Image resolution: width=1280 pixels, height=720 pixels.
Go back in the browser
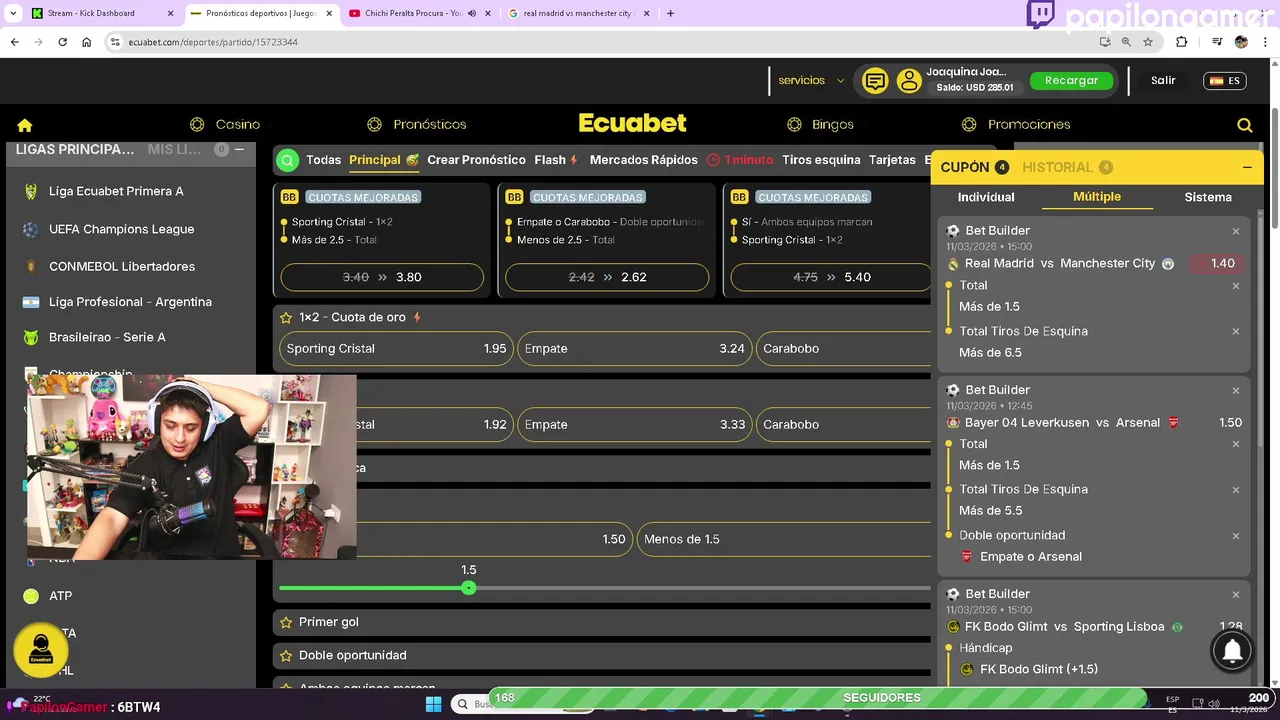(x=14, y=42)
